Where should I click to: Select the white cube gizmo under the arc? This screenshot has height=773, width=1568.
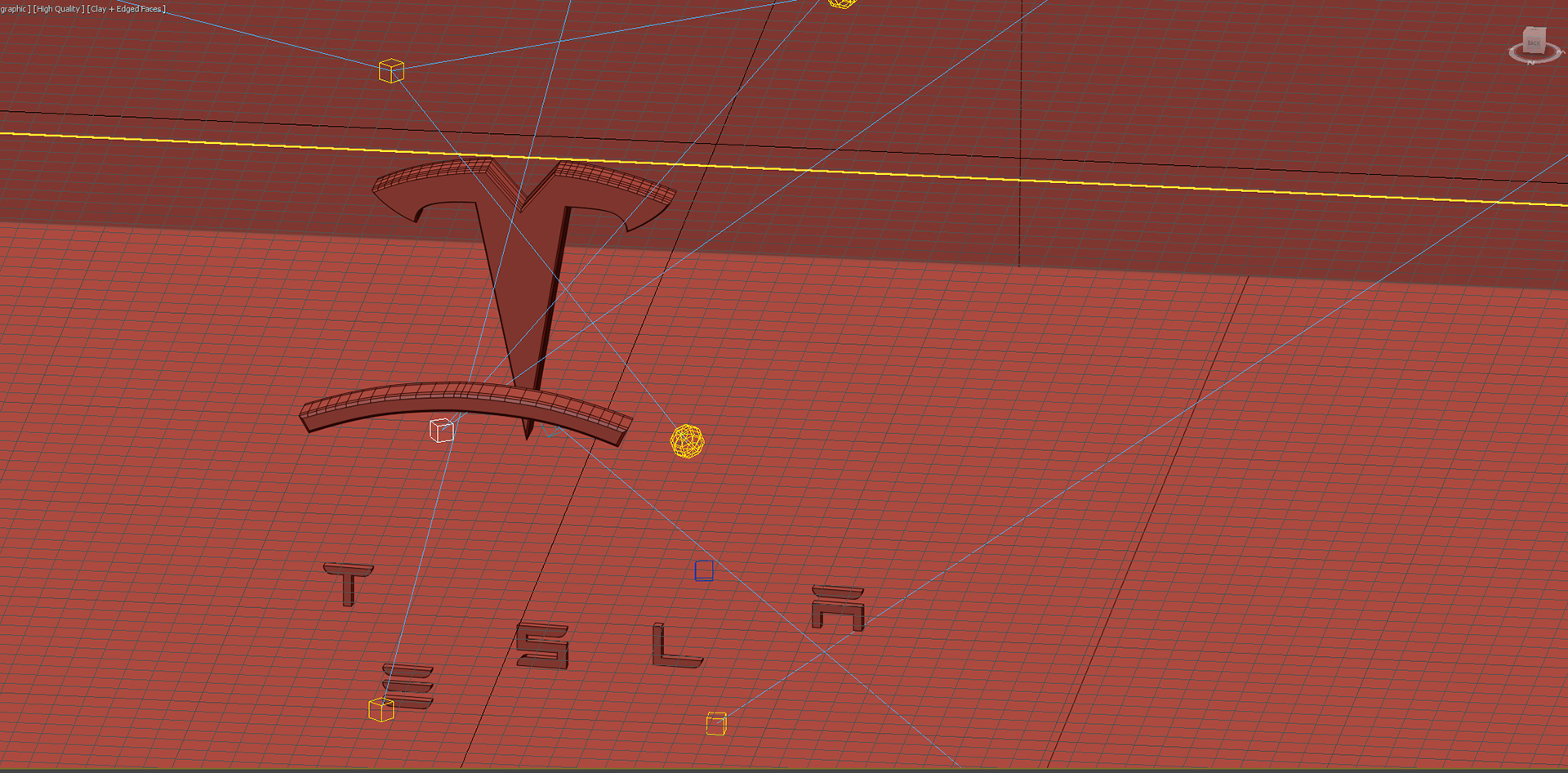[x=442, y=430]
